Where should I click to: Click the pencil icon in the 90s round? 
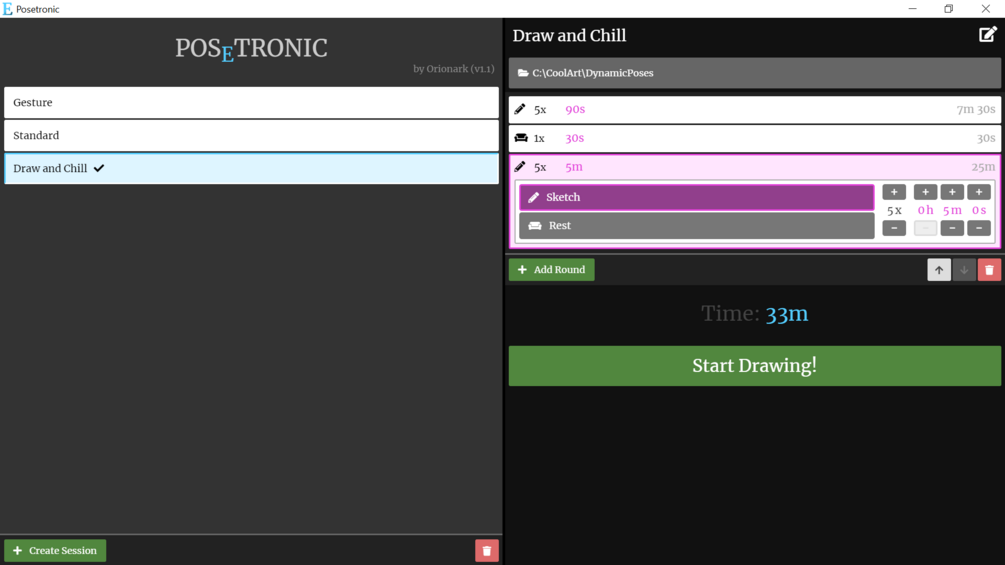tap(520, 110)
